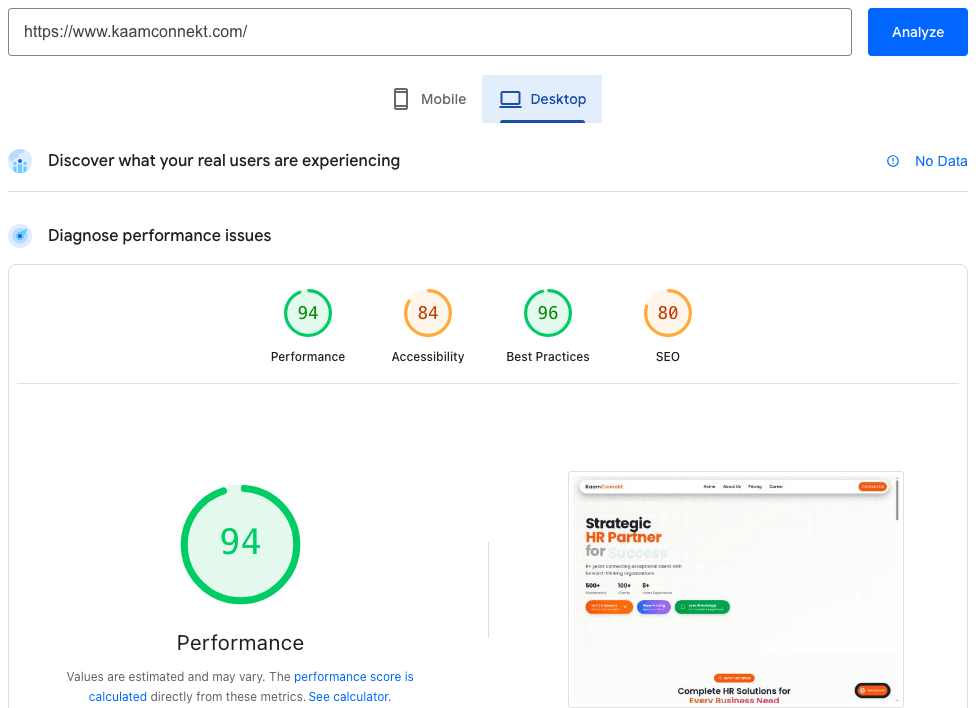Click the diagnose performance issues icon

(x=20, y=236)
